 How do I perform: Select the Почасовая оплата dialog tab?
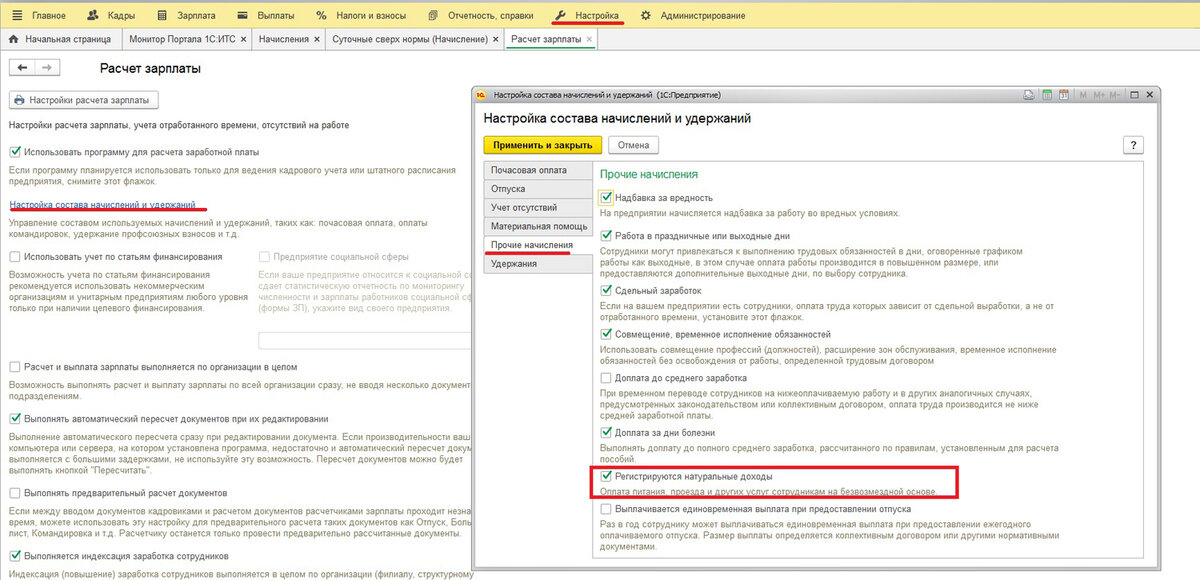click(x=536, y=170)
